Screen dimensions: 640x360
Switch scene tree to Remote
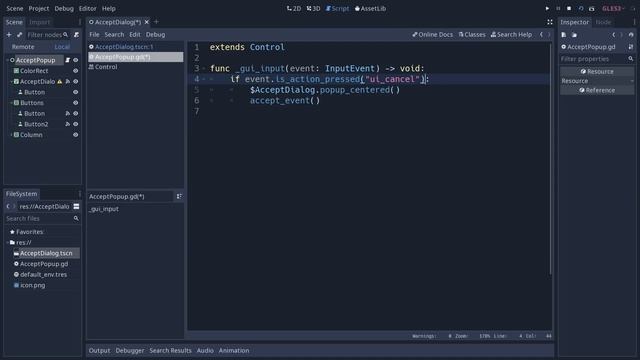[x=23, y=47]
